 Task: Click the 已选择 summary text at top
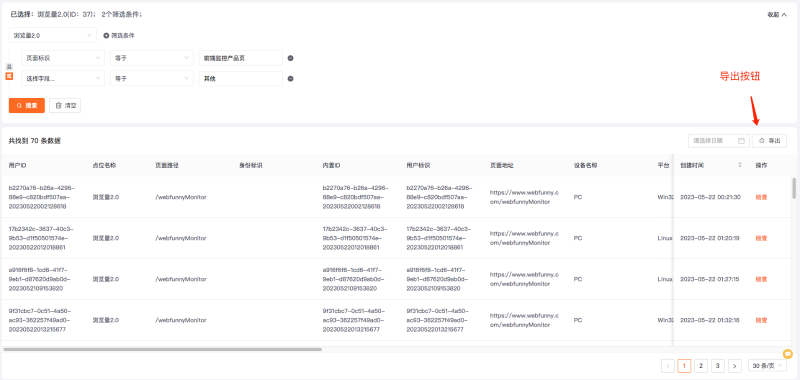tap(77, 15)
